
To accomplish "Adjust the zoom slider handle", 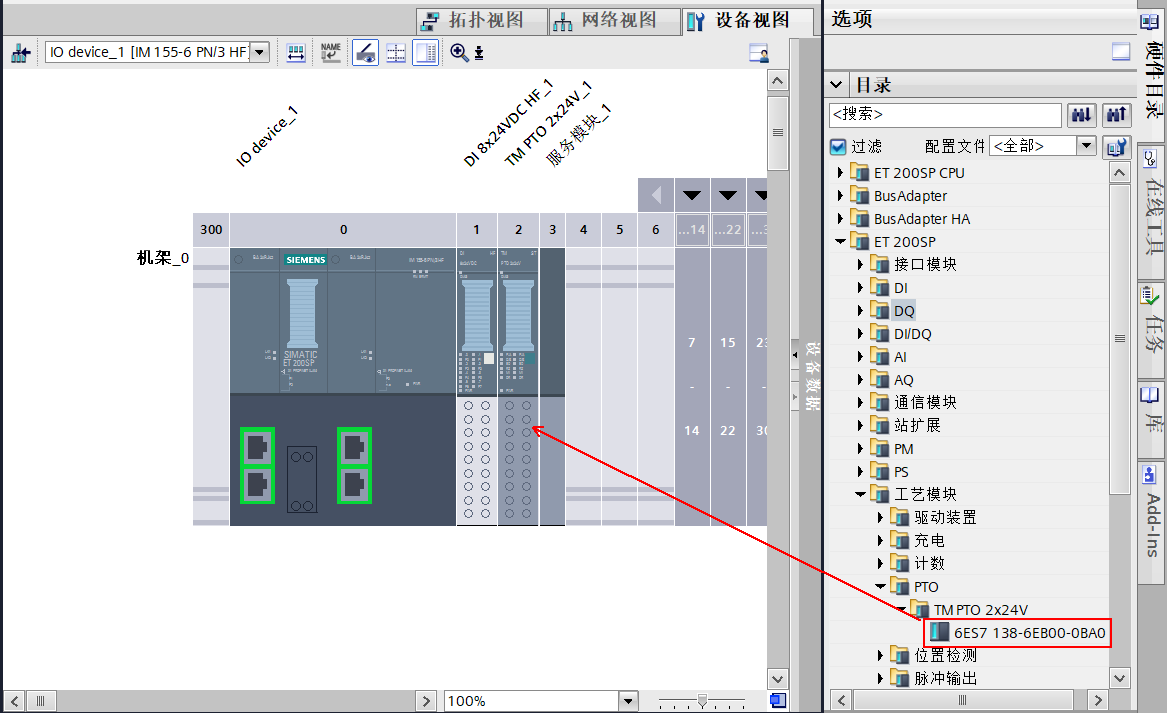I will (703, 700).
